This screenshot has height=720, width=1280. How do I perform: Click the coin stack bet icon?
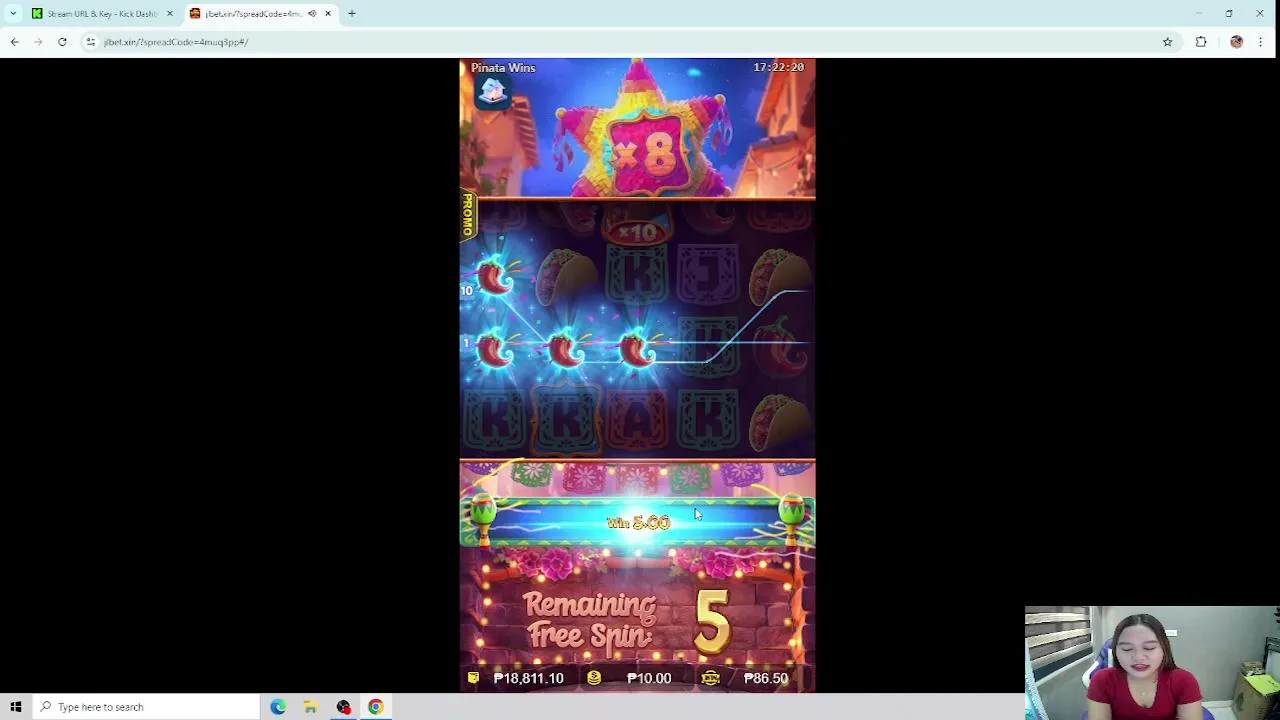[x=594, y=678]
